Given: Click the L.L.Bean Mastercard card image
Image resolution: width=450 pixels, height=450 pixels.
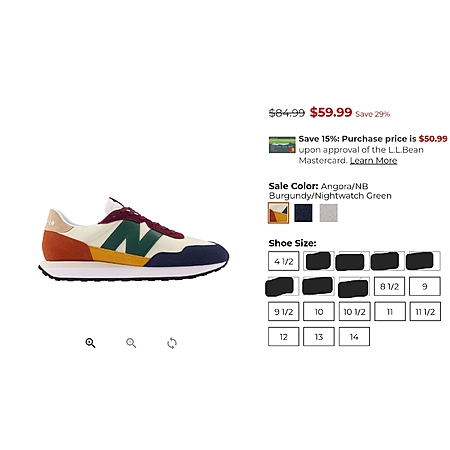Looking at the screenshot, I should pyautogui.click(x=282, y=145).
